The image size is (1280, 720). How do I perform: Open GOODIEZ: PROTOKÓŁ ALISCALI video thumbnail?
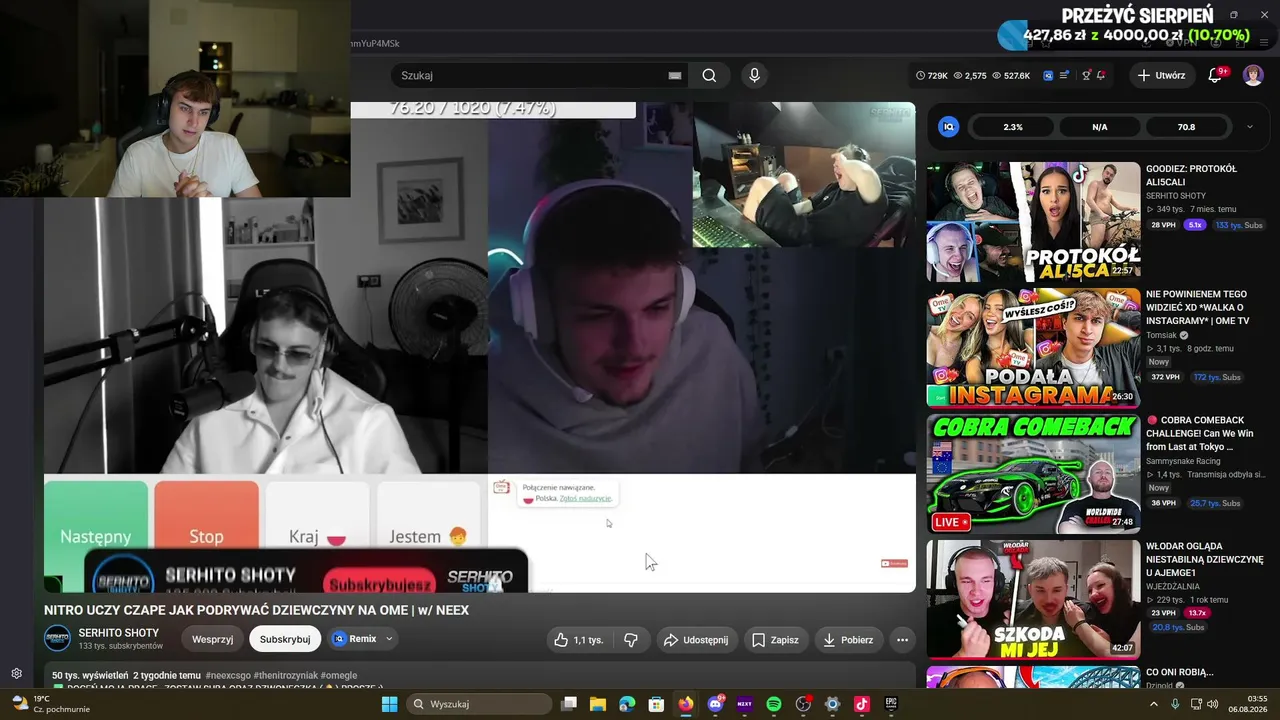1033,222
